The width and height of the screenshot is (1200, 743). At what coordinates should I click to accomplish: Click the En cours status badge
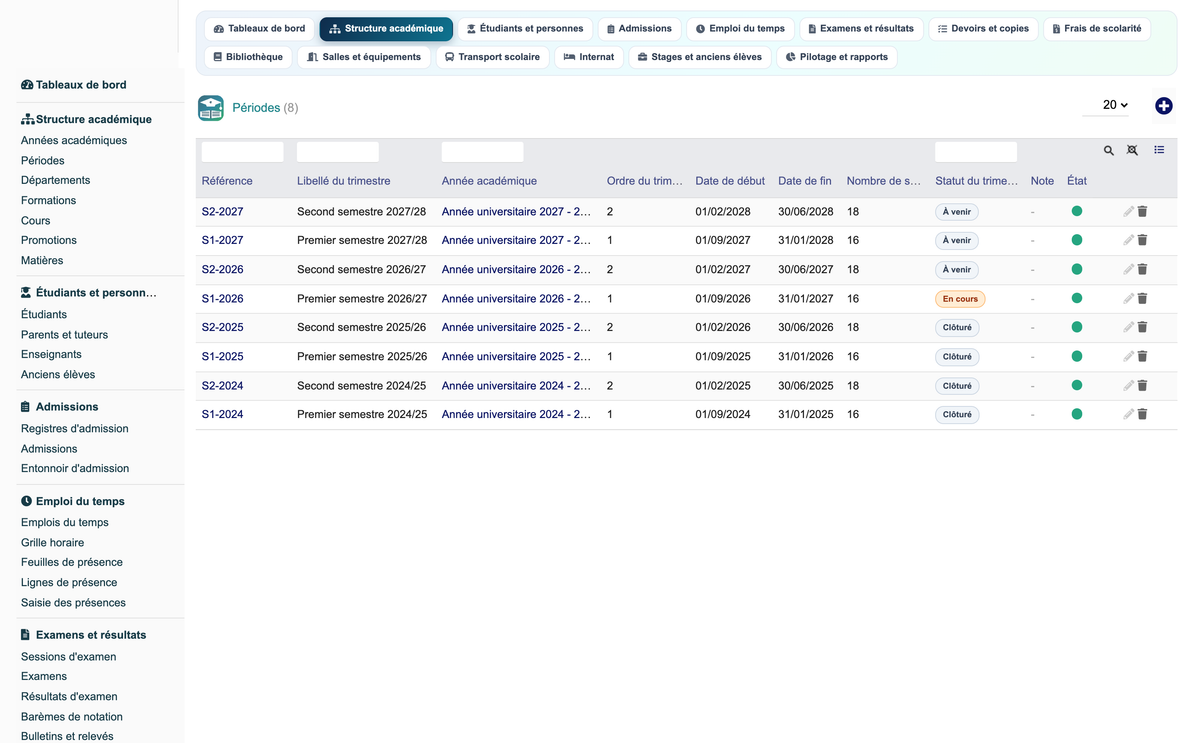point(960,299)
